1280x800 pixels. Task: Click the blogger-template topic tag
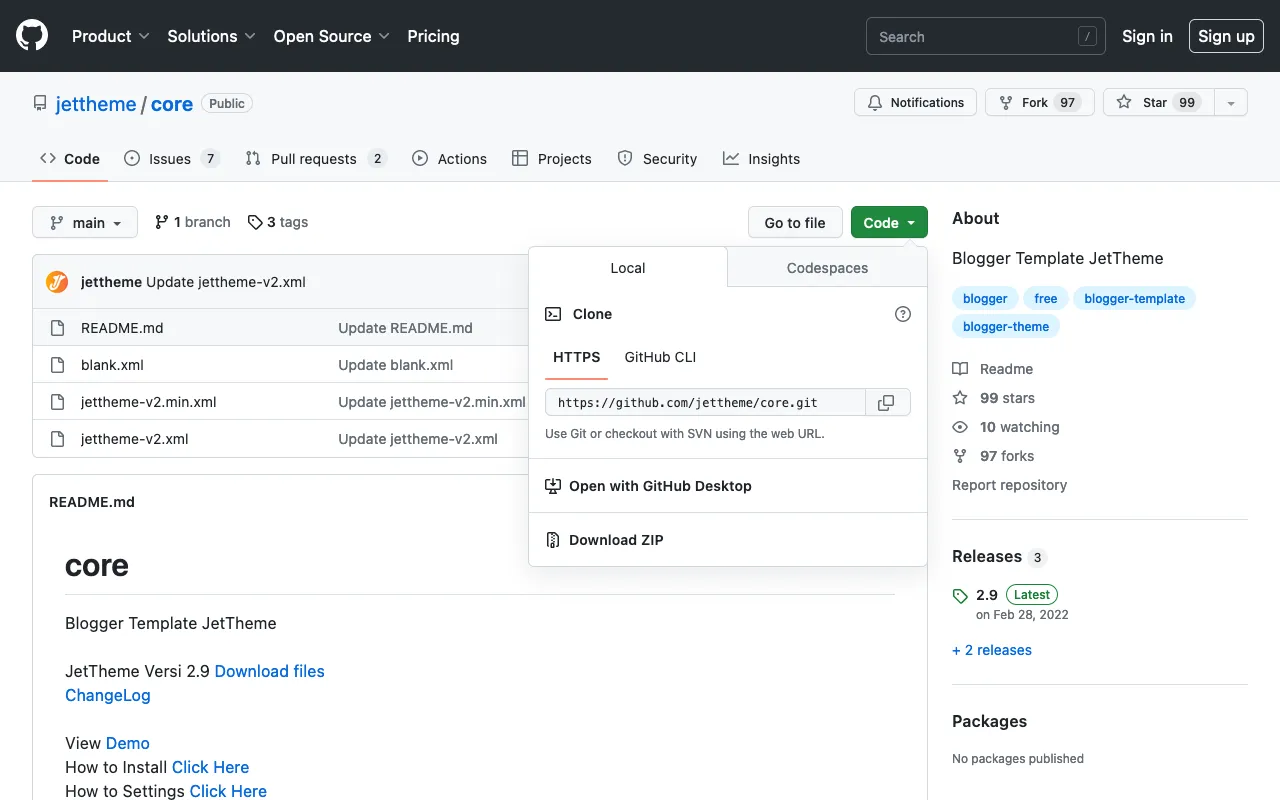(x=1134, y=298)
